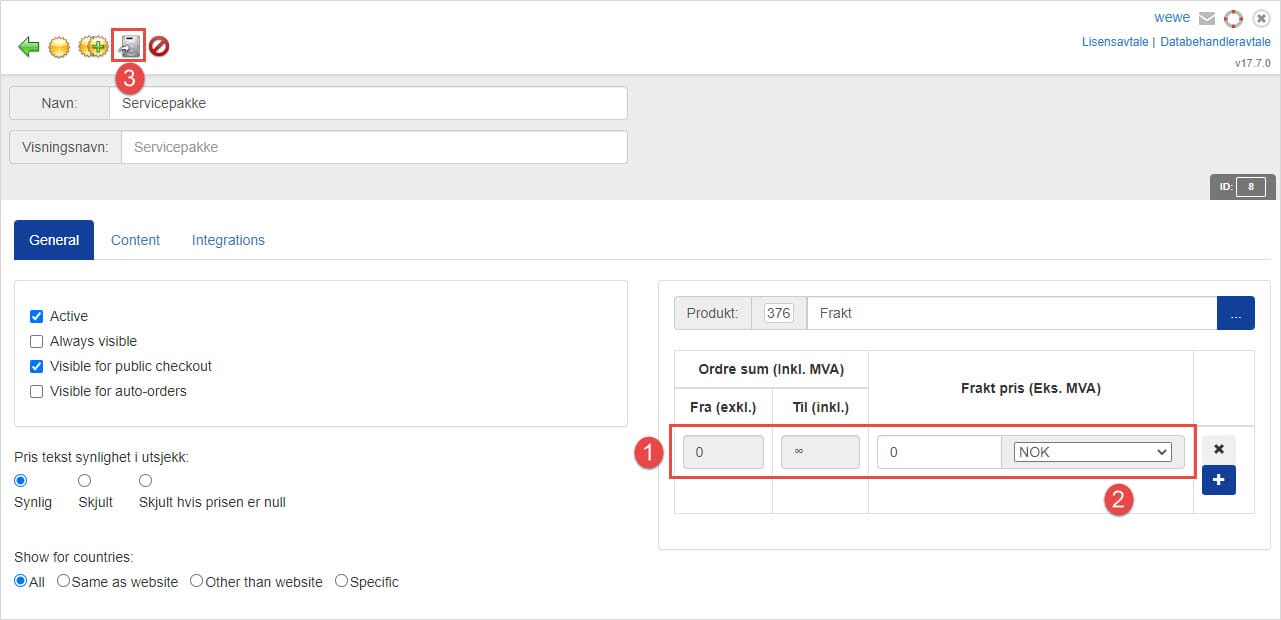
Task: Click the Visningsnavn input field
Action: point(374,147)
